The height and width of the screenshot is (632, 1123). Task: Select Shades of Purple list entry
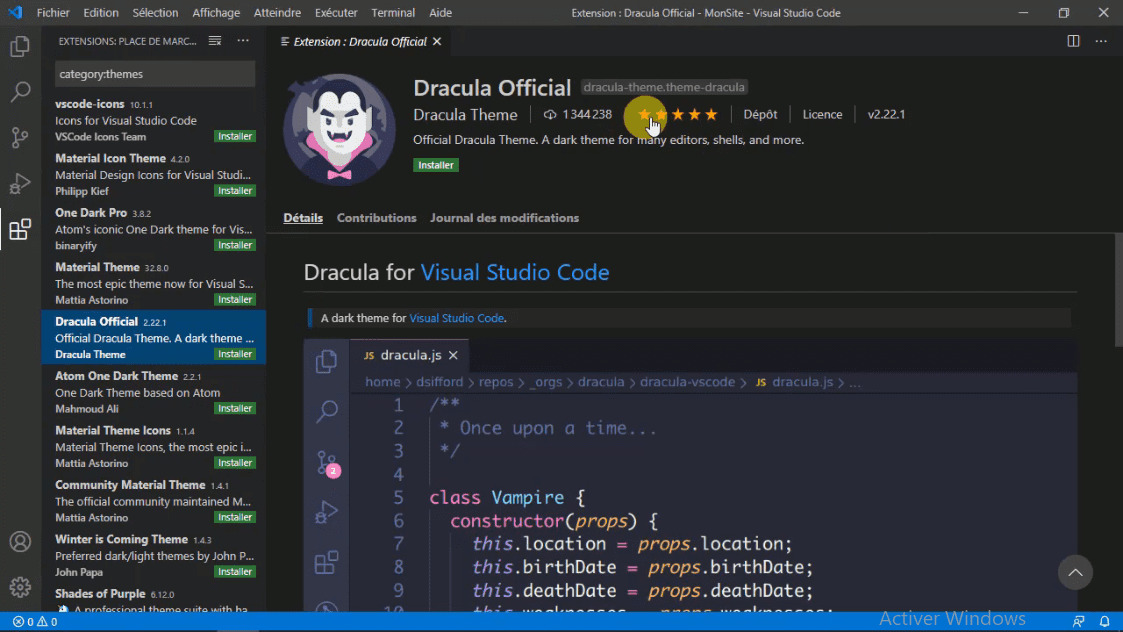click(154, 598)
